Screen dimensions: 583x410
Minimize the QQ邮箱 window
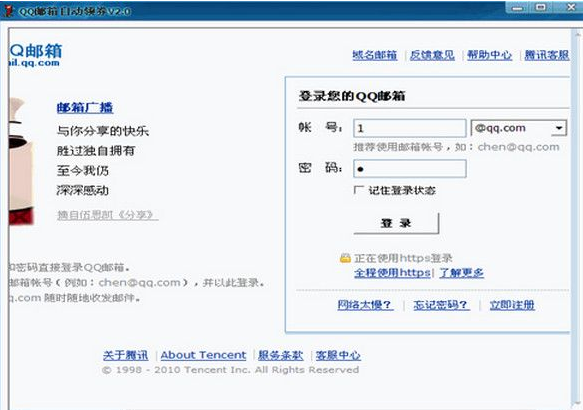[x=518, y=8]
